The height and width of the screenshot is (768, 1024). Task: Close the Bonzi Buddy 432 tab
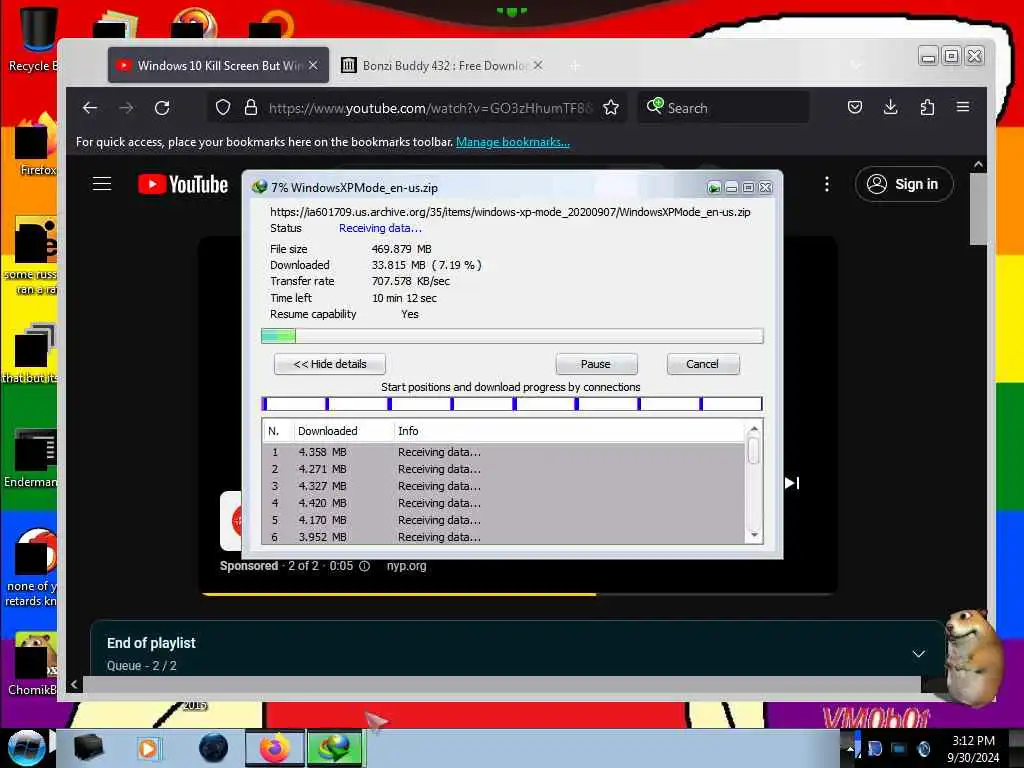pos(537,65)
